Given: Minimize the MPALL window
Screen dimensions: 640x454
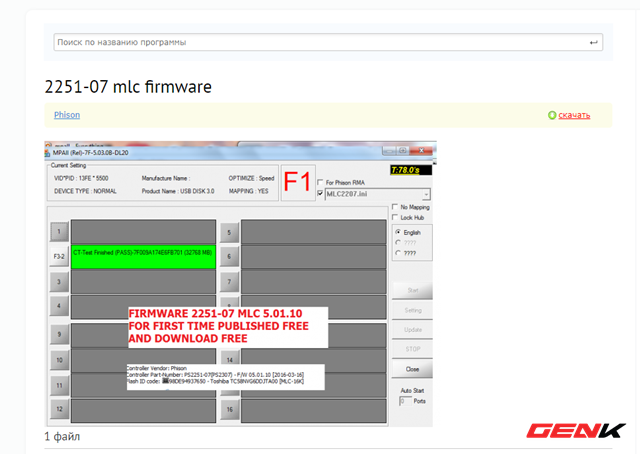Looking at the screenshot, I should pyautogui.click(x=389, y=151).
